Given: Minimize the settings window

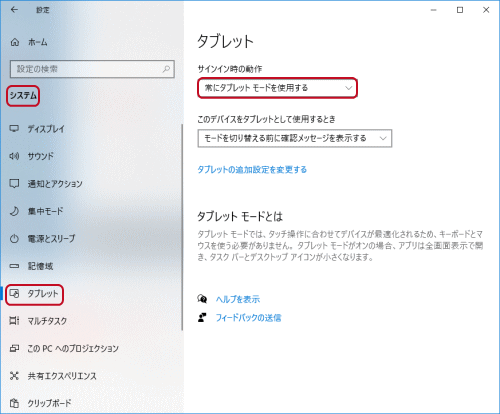Looking at the screenshot, I should point(434,10).
